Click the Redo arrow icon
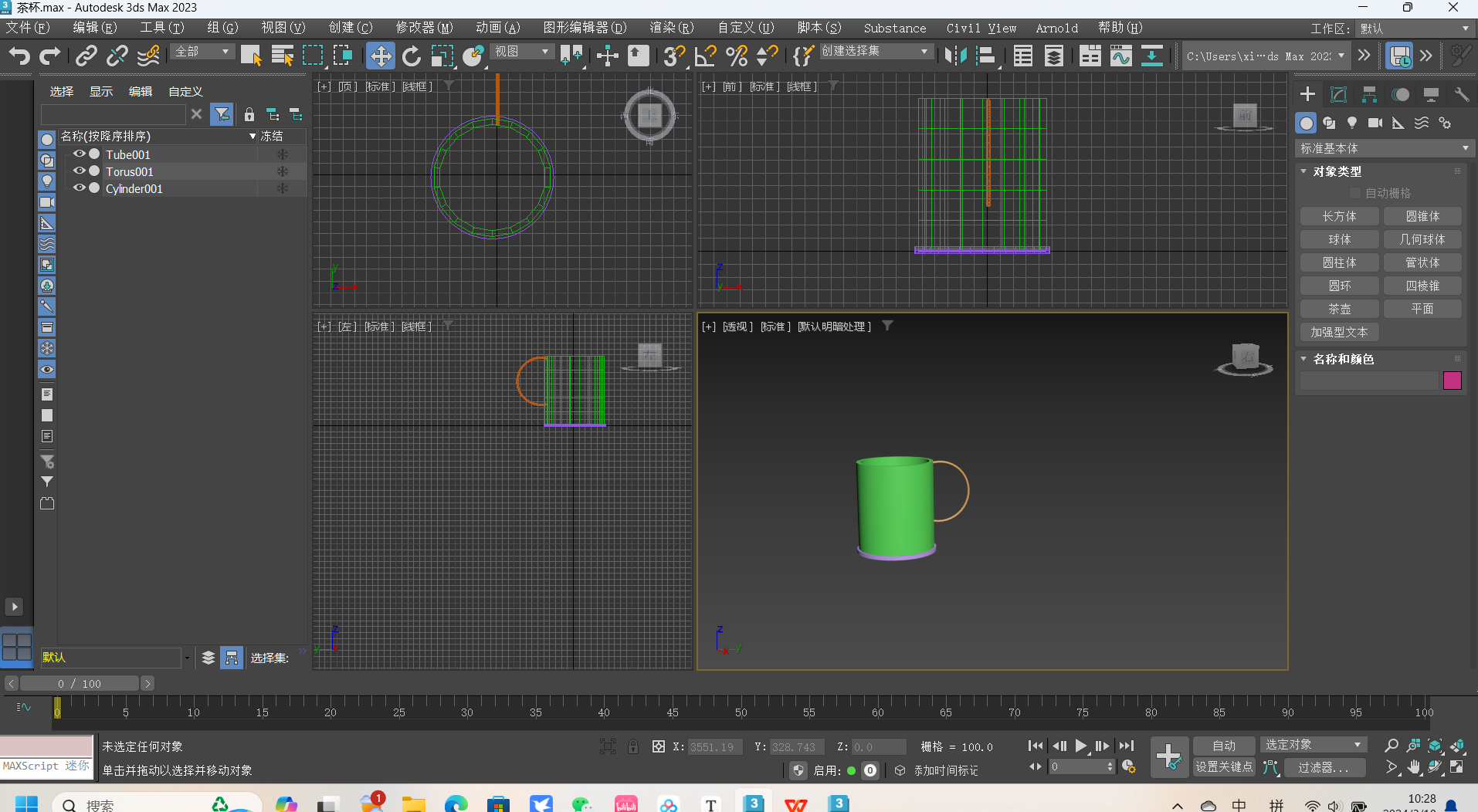Image resolution: width=1478 pixels, height=812 pixels. (50, 56)
